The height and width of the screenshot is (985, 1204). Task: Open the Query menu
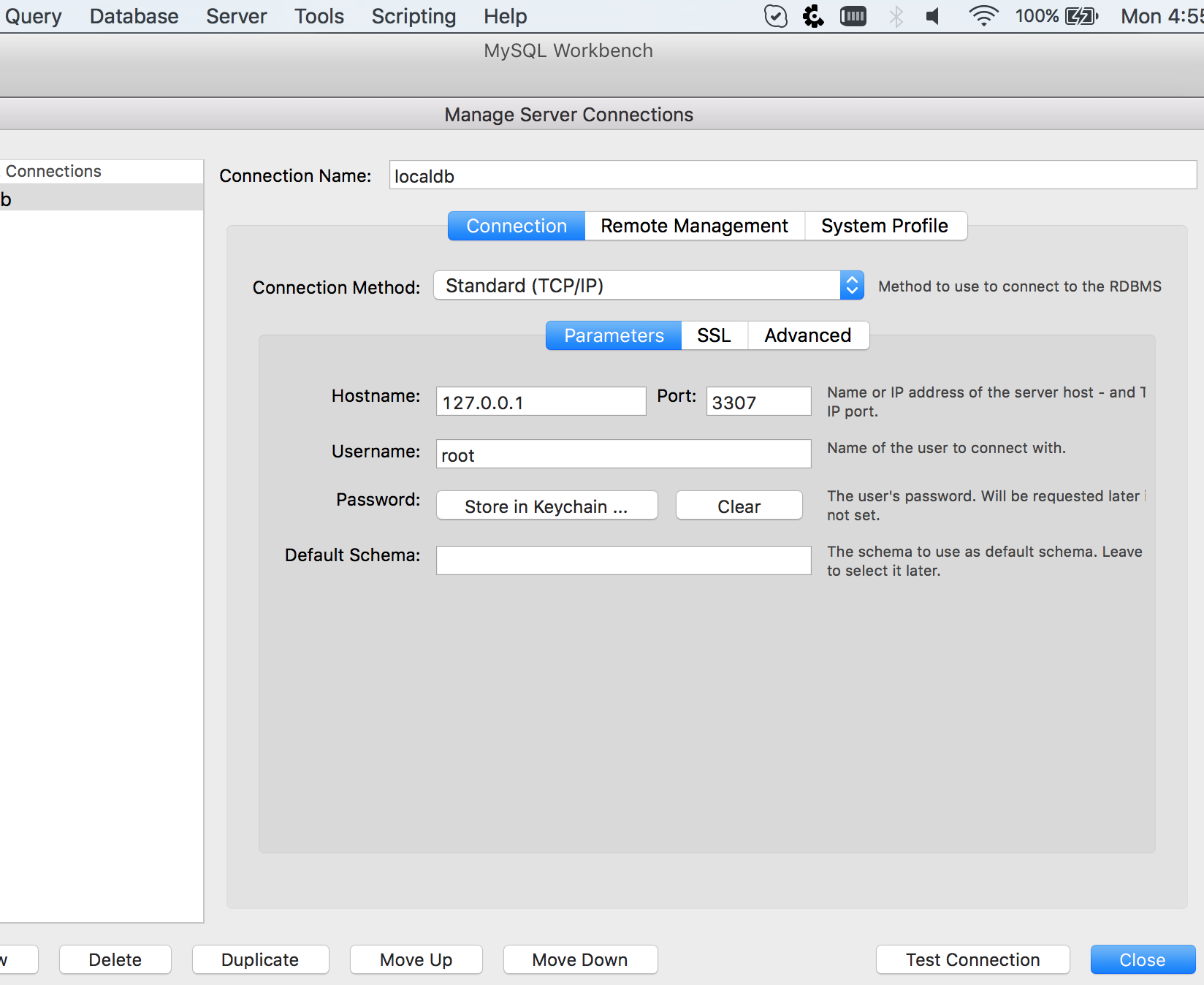(x=32, y=16)
